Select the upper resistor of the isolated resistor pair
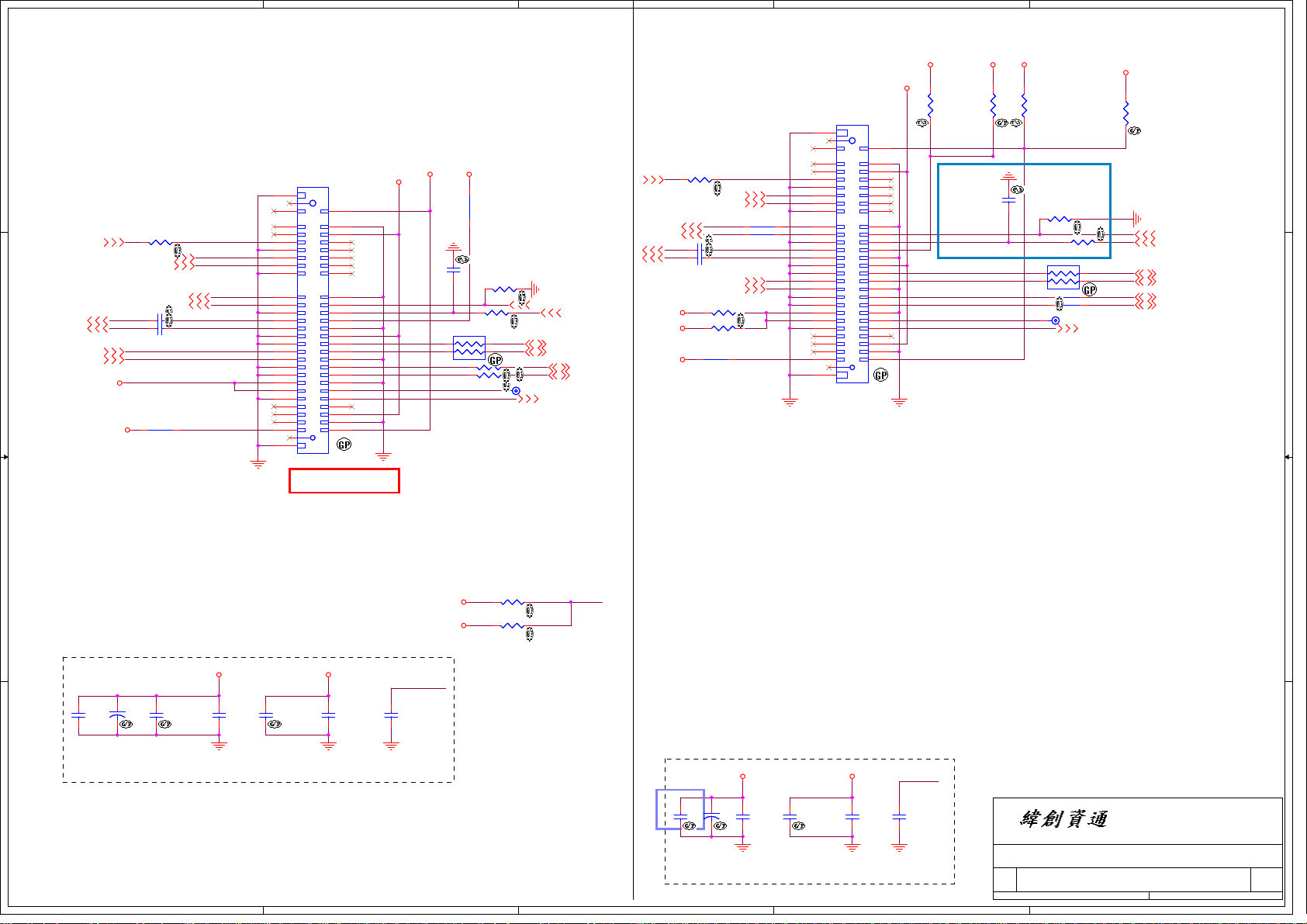This screenshot has height=924, width=1307. [x=512, y=602]
